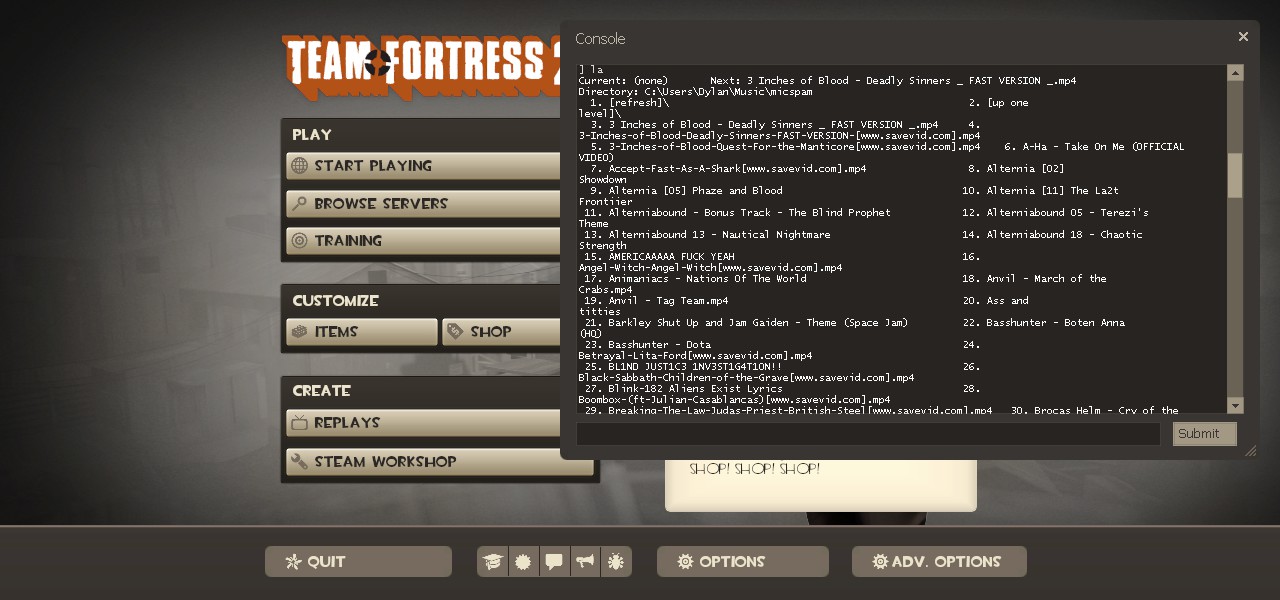Click the console scrollbar down arrow
Viewport: 1280px width, 600px height.
point(1235,405)
